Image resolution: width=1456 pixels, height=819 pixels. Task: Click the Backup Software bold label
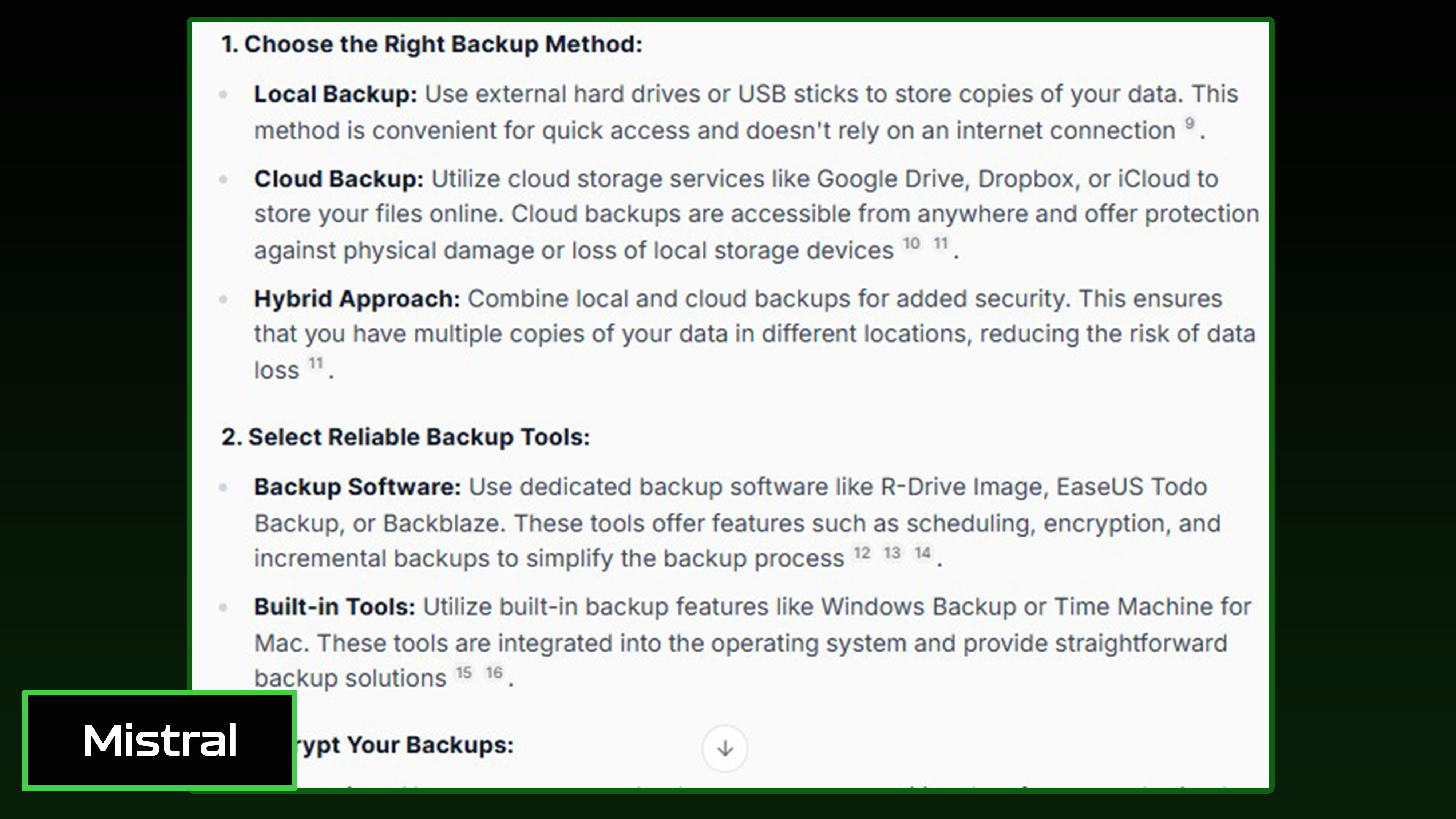(x=358, y=487)
